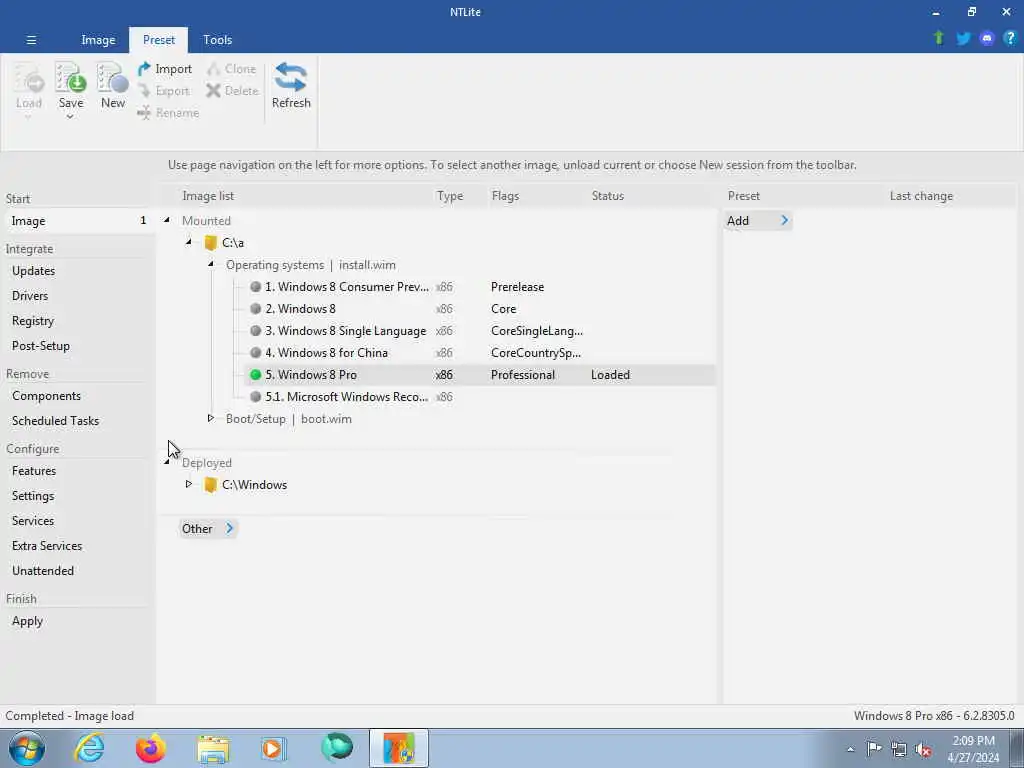The width and height of the screenshot is (1024, 768).
Task: Click the Clone preset button
Action: 231,69
